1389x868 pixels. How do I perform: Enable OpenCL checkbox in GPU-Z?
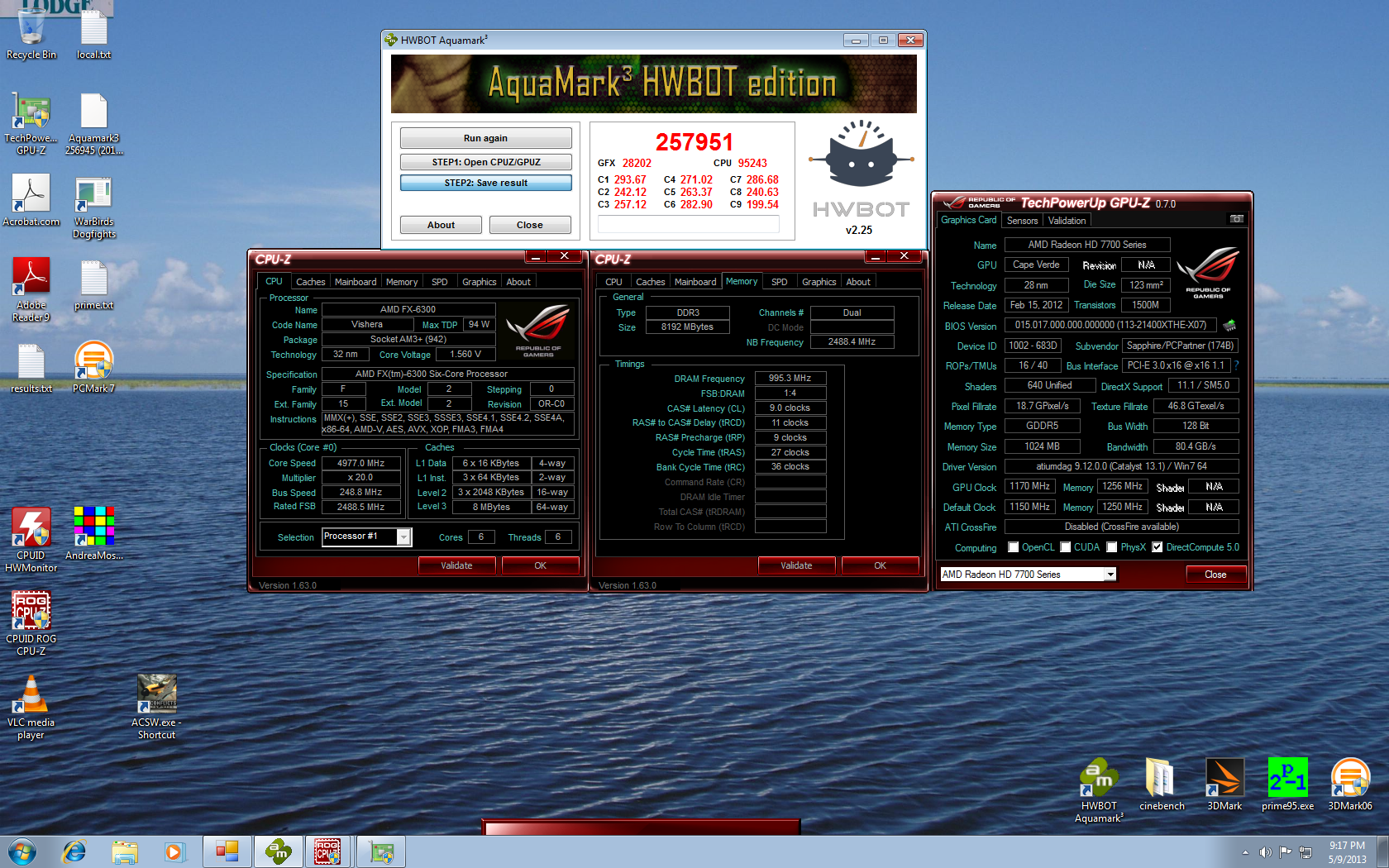[1013, 547]
